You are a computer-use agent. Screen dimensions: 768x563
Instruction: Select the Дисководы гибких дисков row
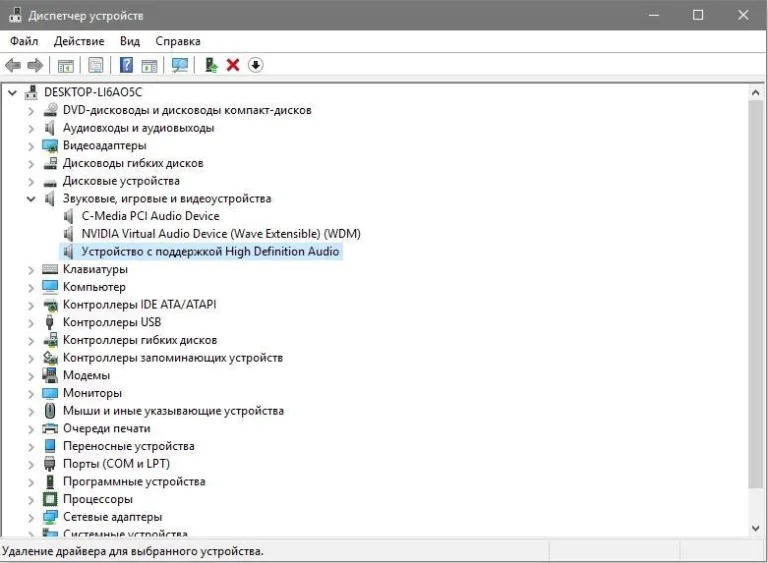tap(133, 163)
